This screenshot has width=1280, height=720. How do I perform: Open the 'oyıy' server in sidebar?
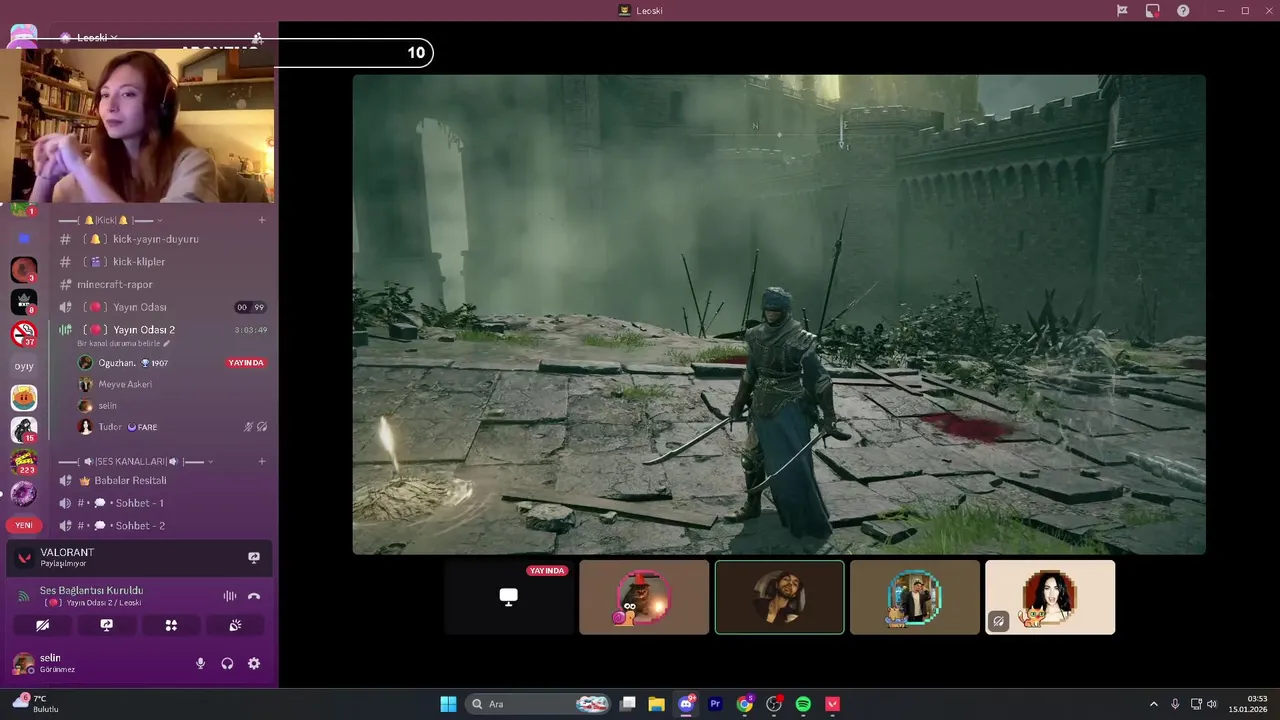(x=24, y=366)
